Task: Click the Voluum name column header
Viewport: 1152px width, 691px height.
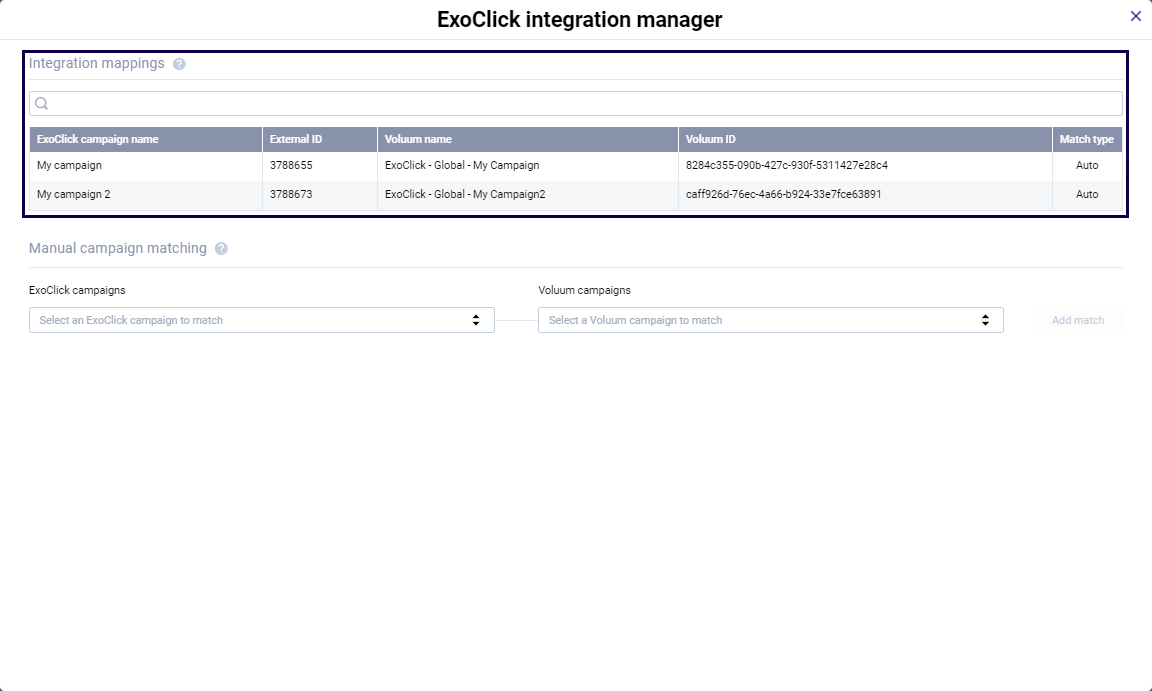Action: pyautogui.click(x=416, y=139)
